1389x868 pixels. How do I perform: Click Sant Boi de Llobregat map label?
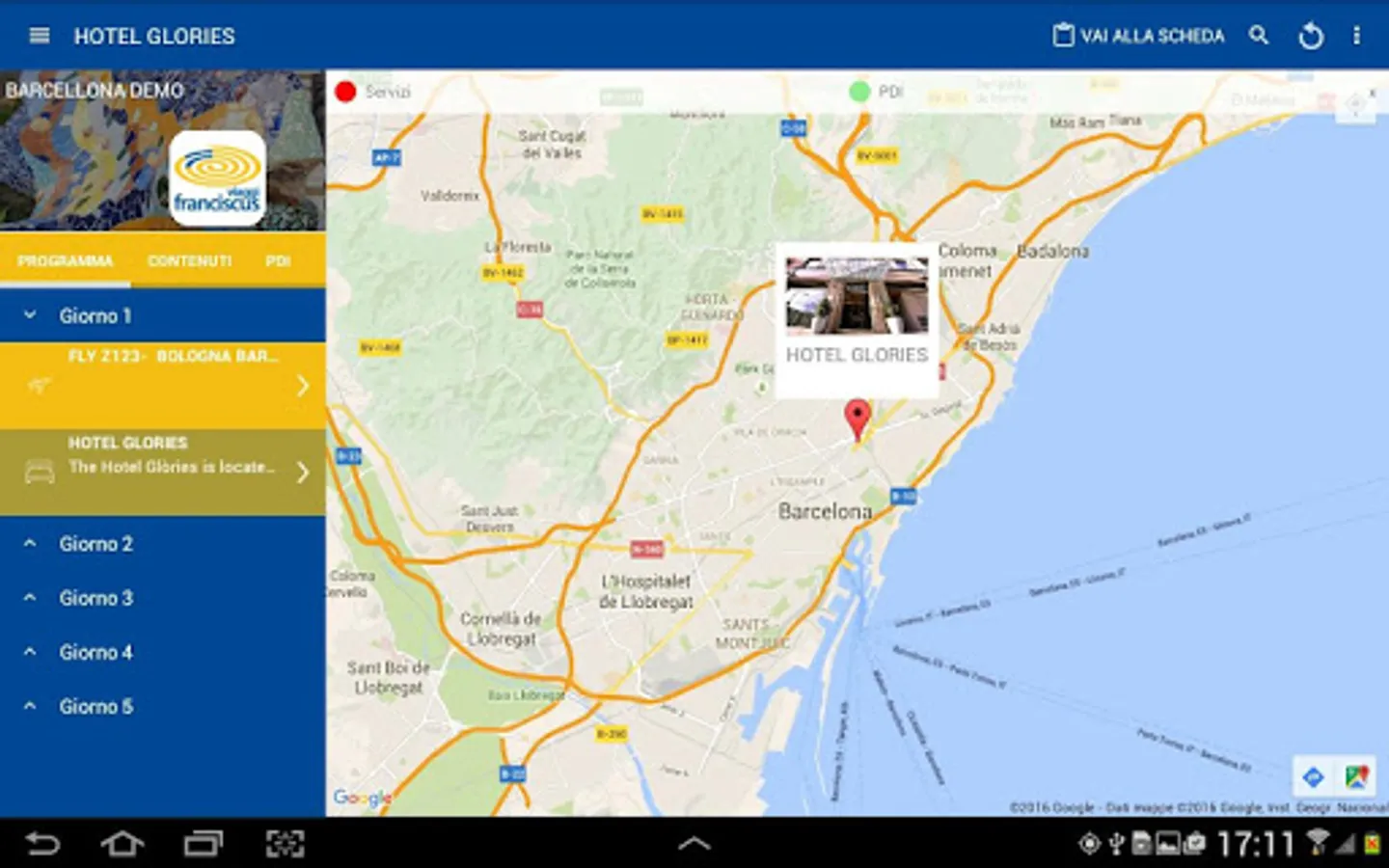[x=389, y=678]
